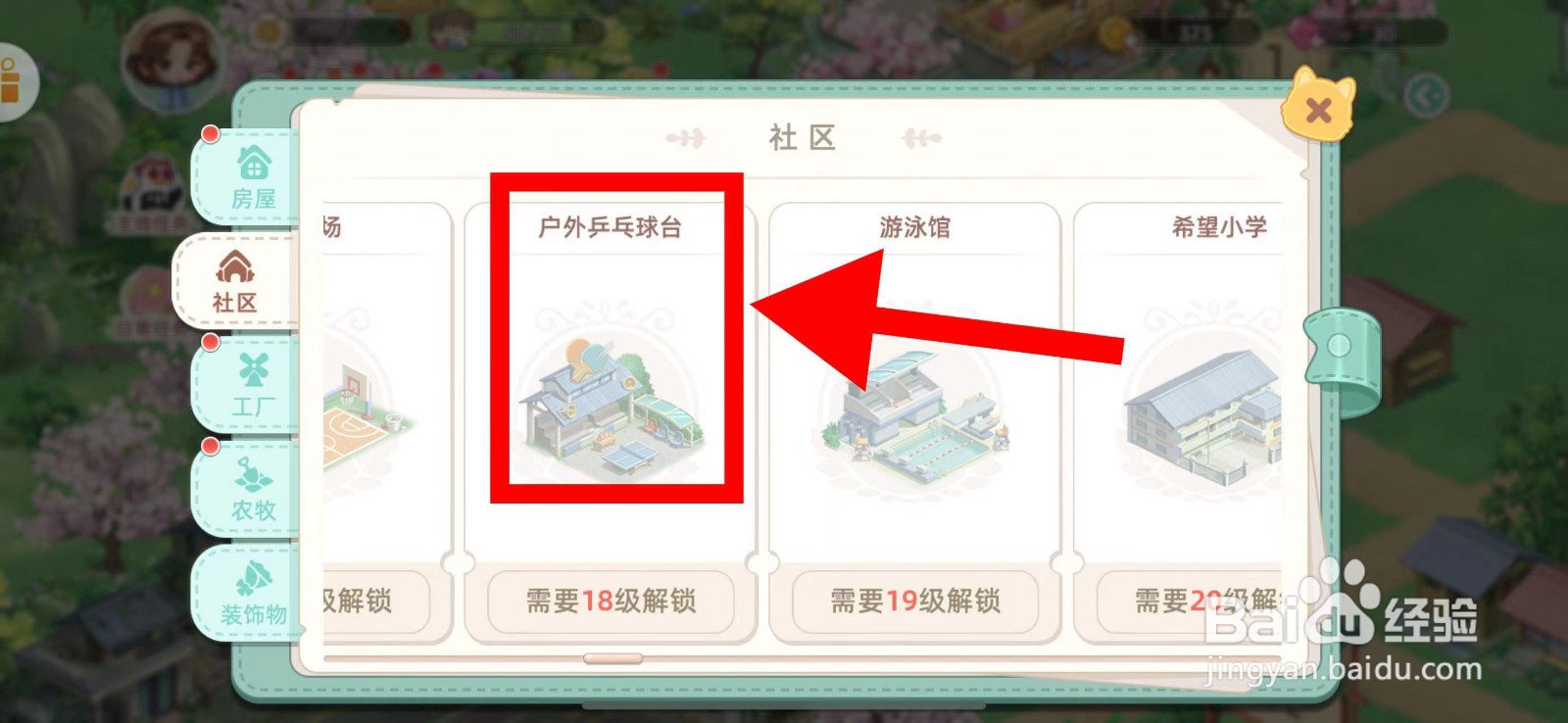Open the gift box icon
This screenshot has width=1568, height=723.
point(12,83)
